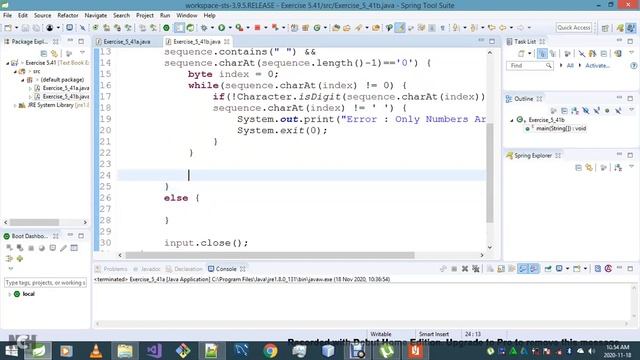The image size is (640, 360).
Task: Click the Visual Studio icon in taskbar
Action: click(x=154, y=351)
